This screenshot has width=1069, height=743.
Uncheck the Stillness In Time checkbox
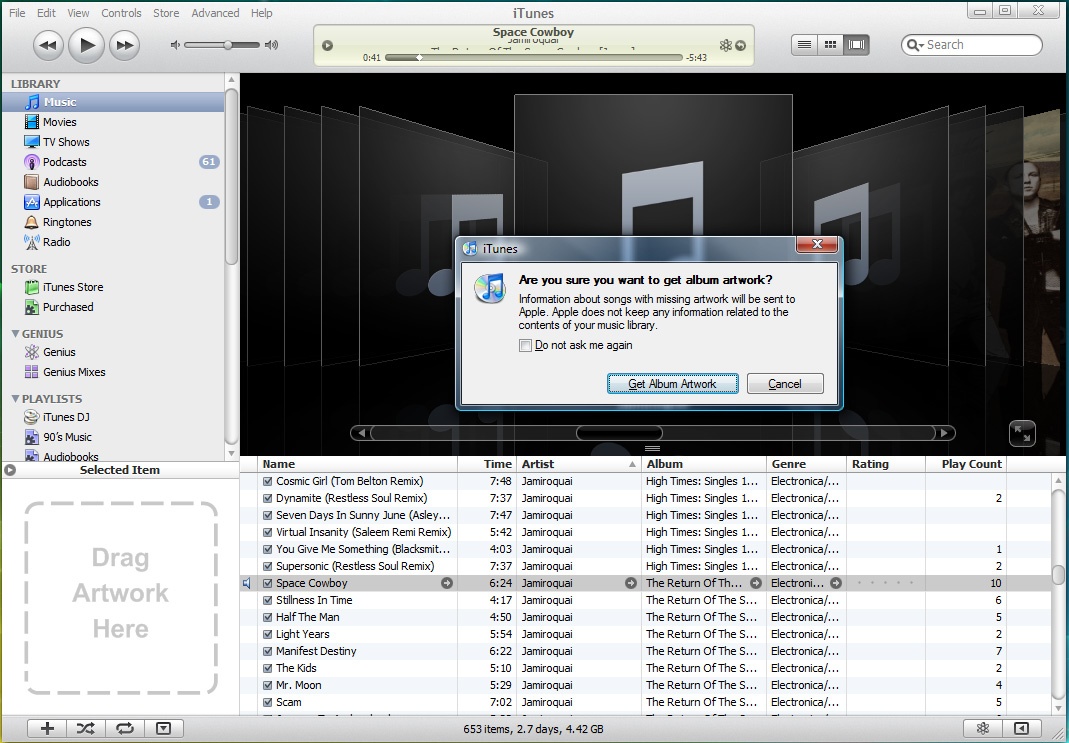click(268, 601)
